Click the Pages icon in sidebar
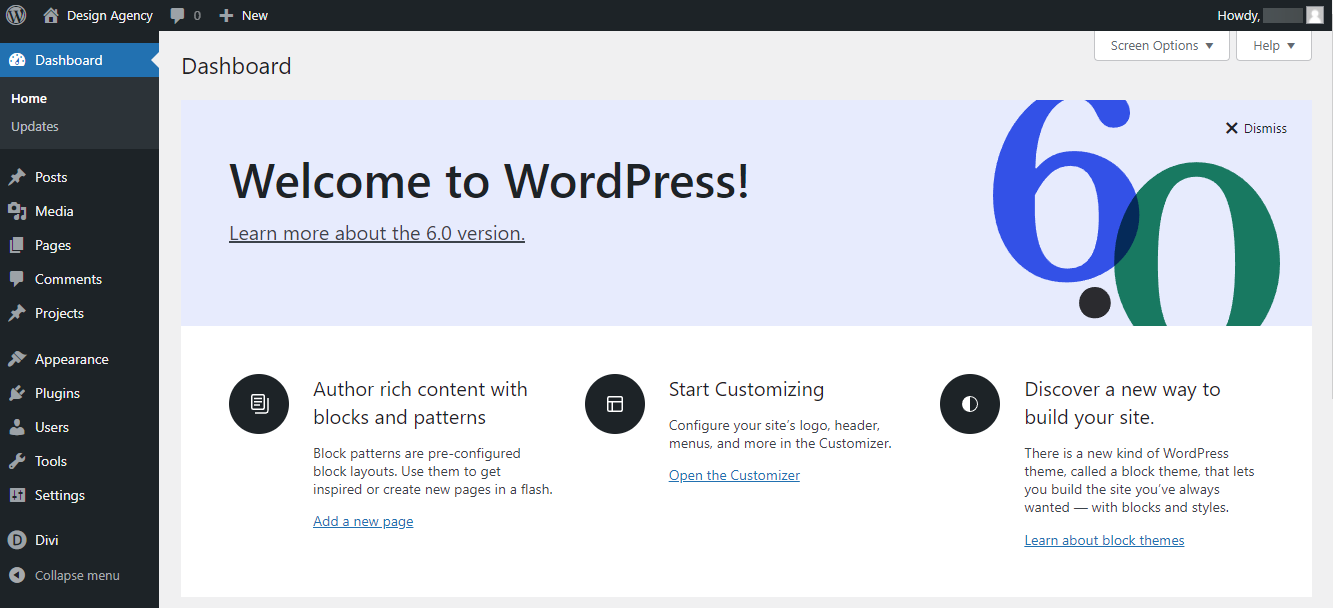 tap(17, 245)
